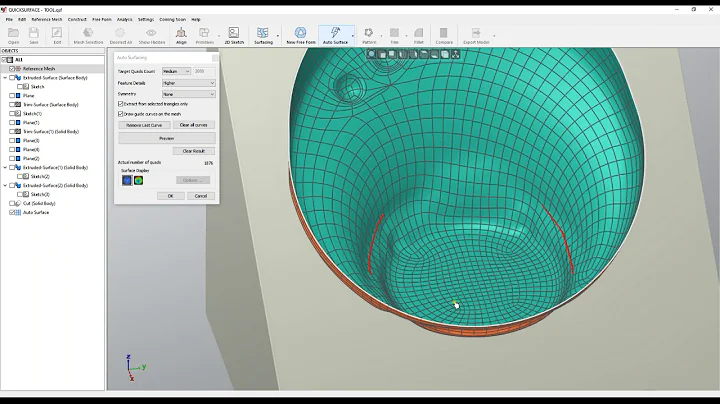
Task: Open the Surfacing dropdown arrow
Action: (x=278, y=36)
